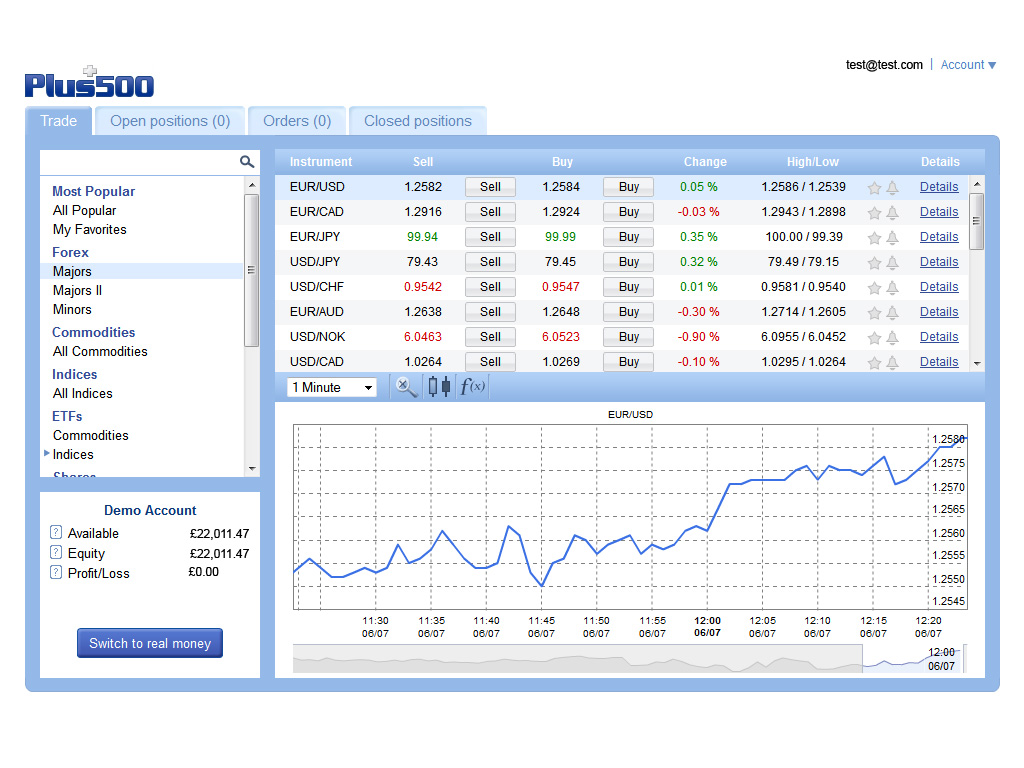
Task: Sort by the Instrument column header
Action: pyautogui.click(x=321, y=162)
